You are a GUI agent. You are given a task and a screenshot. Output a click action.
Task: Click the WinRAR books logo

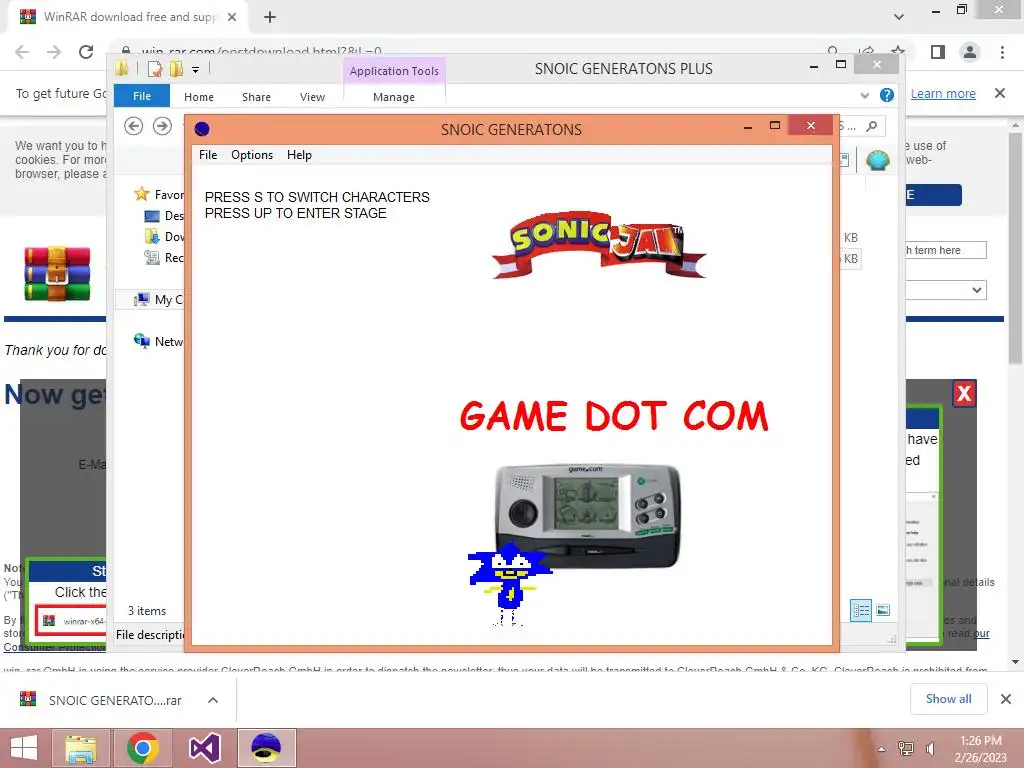tap(57, 273)
